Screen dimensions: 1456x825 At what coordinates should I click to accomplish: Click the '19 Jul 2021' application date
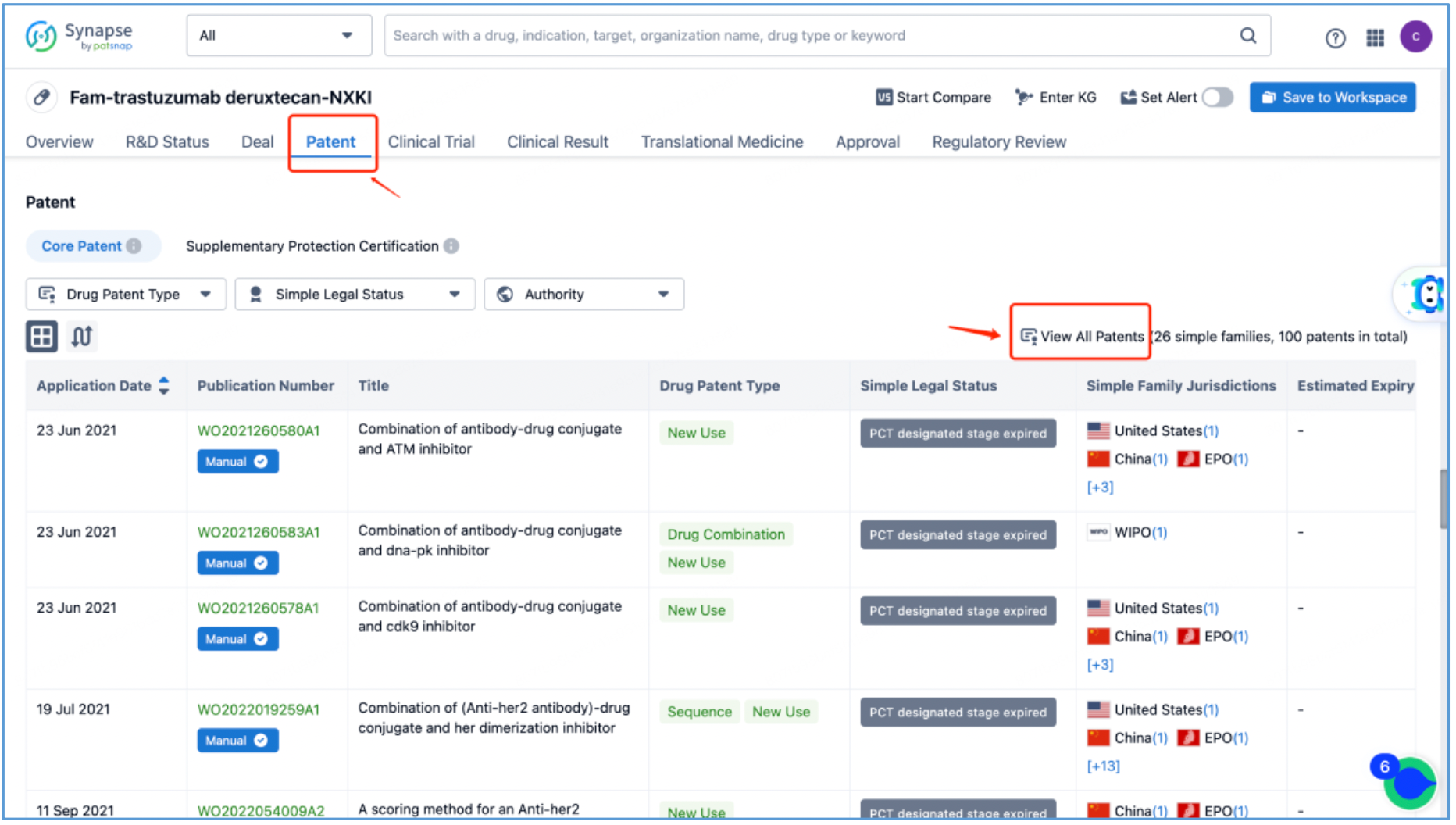73,710
